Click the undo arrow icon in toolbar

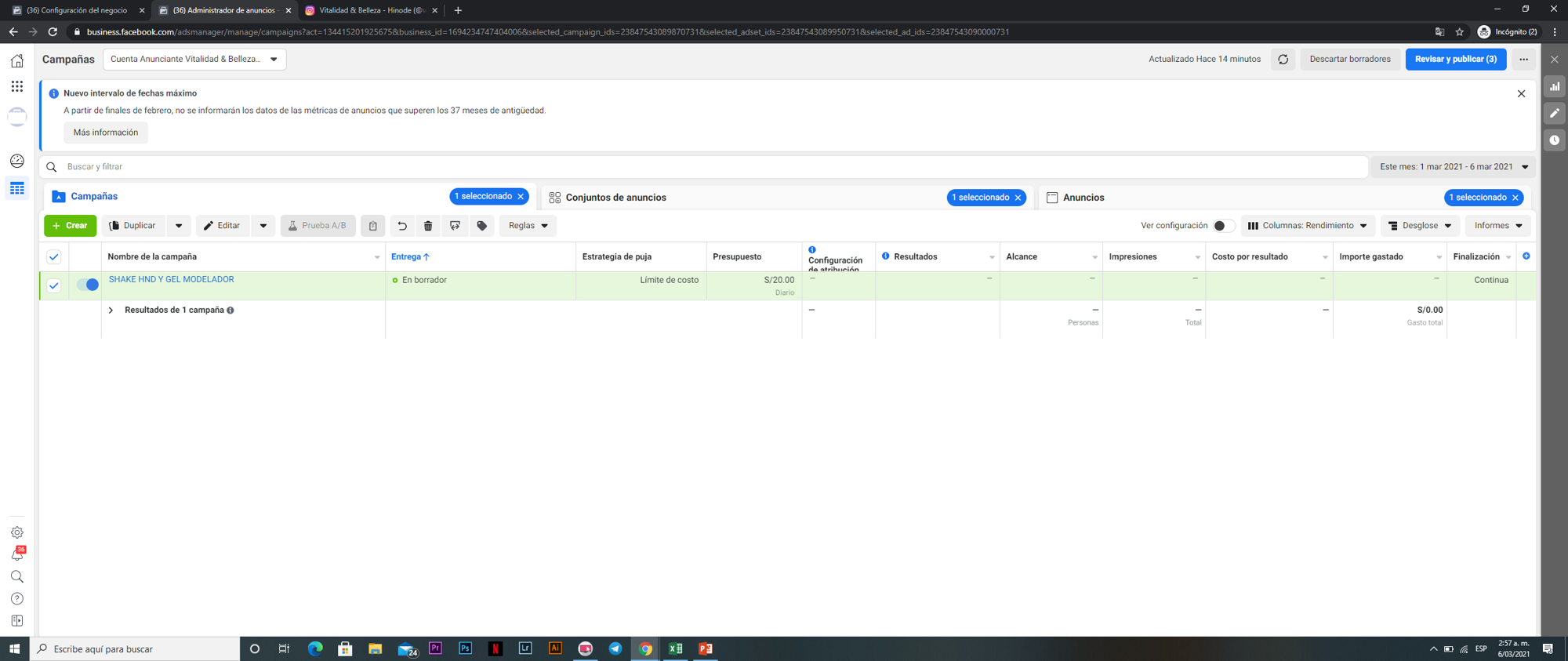coord(402,226)
